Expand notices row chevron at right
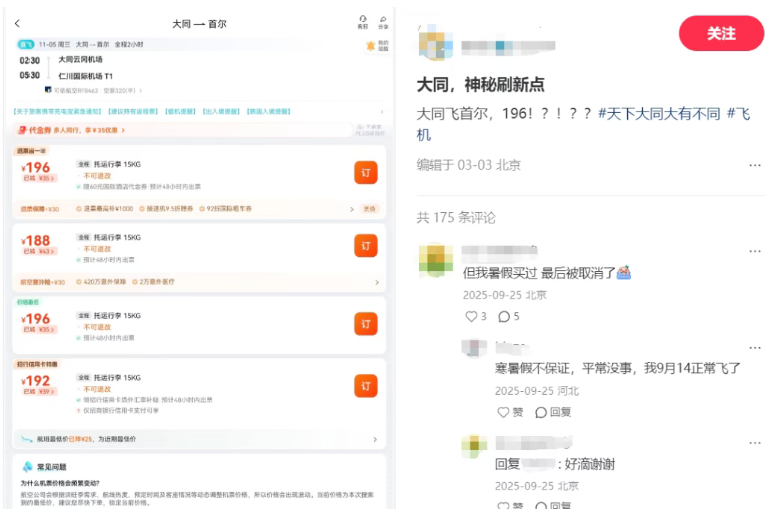The width and height of the screenshot is (782, 516). point(381,111)
